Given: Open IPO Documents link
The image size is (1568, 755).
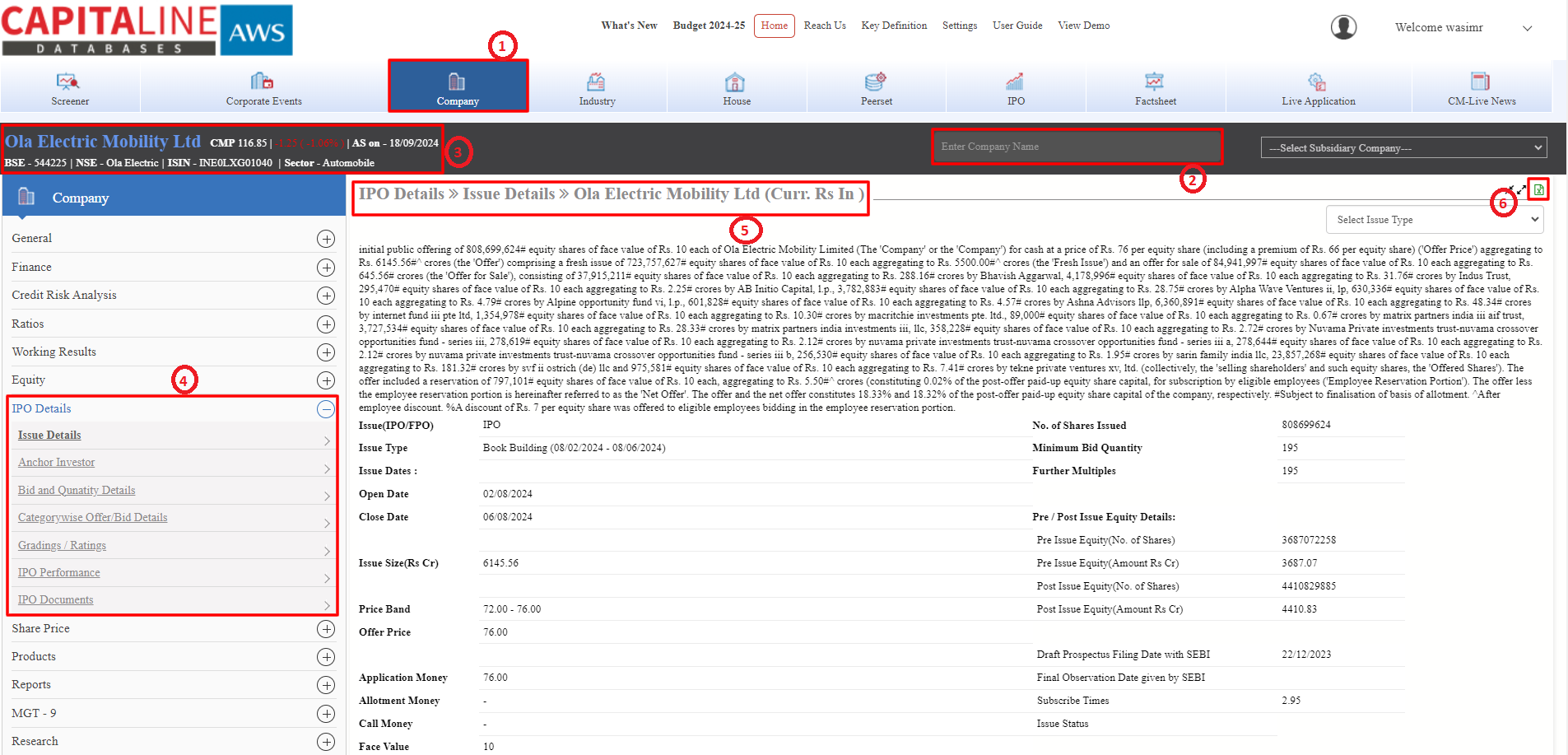Looking at the screenshot, I should pos(55,599).
